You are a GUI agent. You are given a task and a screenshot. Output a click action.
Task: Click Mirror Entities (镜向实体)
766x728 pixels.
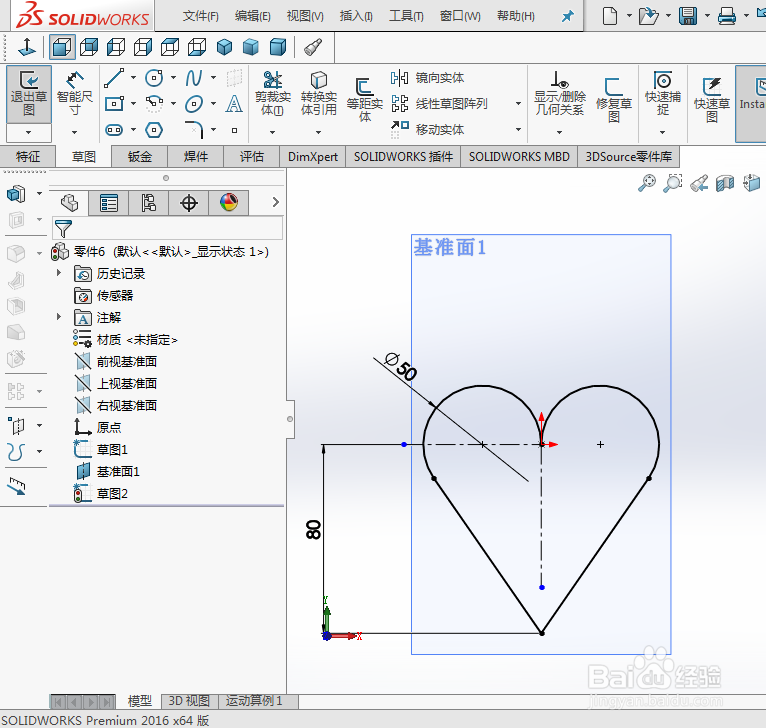427,78
